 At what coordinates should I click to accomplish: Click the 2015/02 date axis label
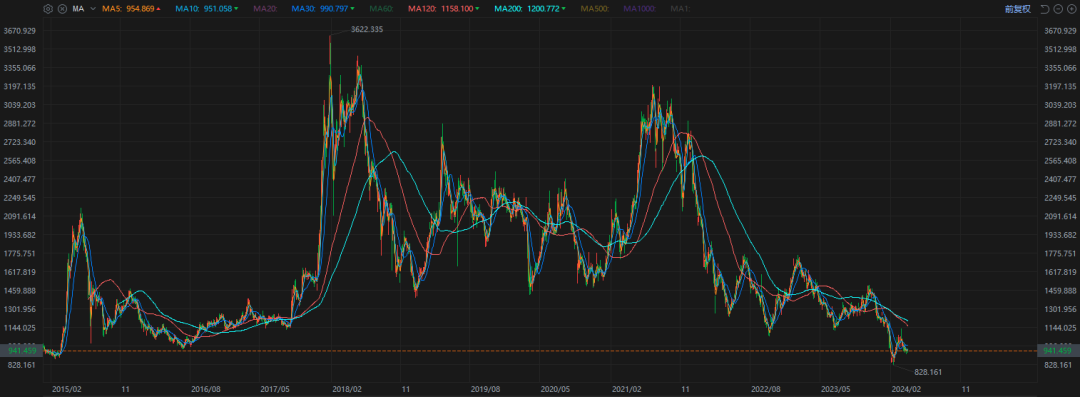(68, 389)
